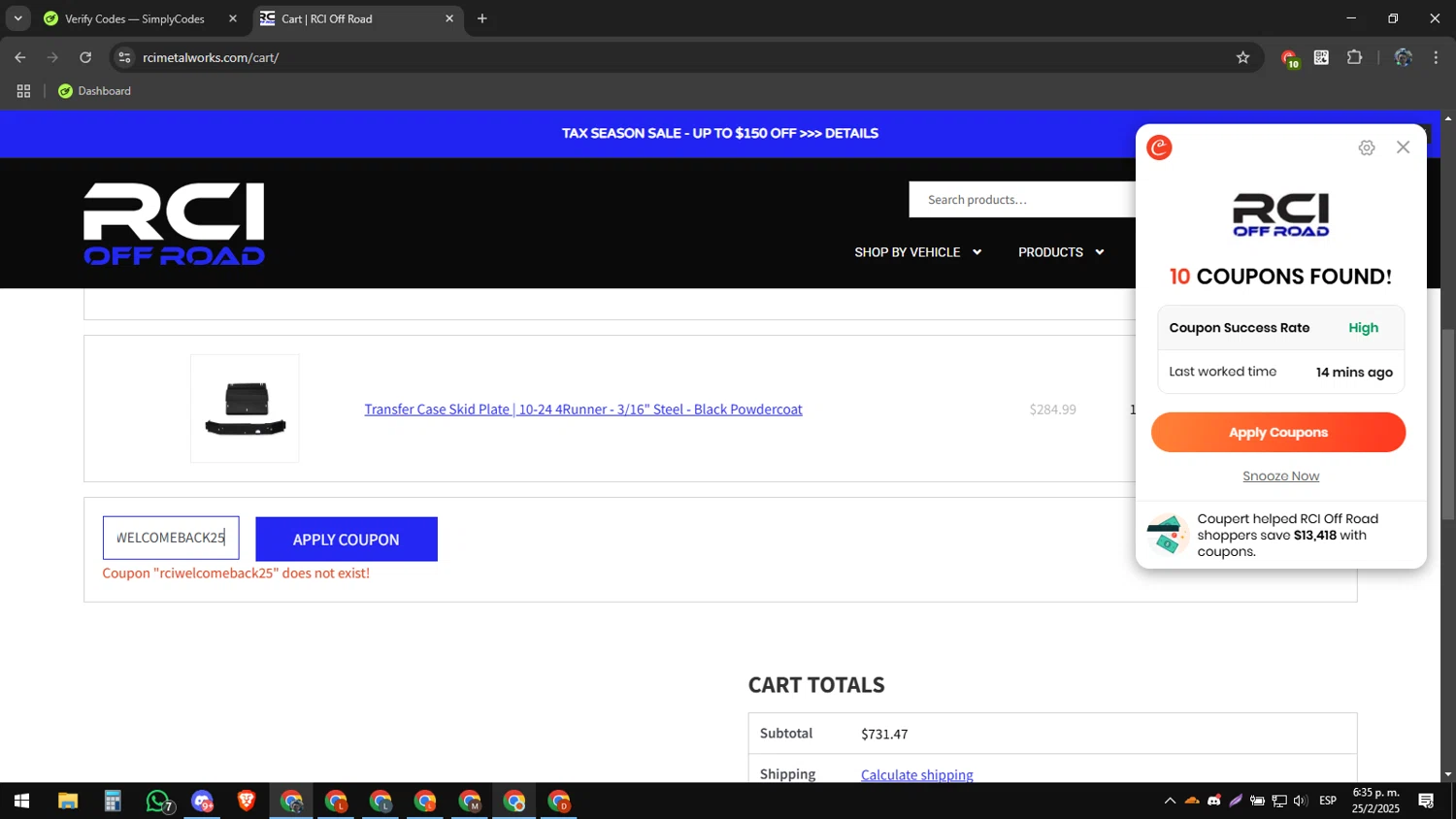The width and height of the screenshot is (1456, 819).
Task: Focus the Search products field
Action: (x=1022, y=199)
